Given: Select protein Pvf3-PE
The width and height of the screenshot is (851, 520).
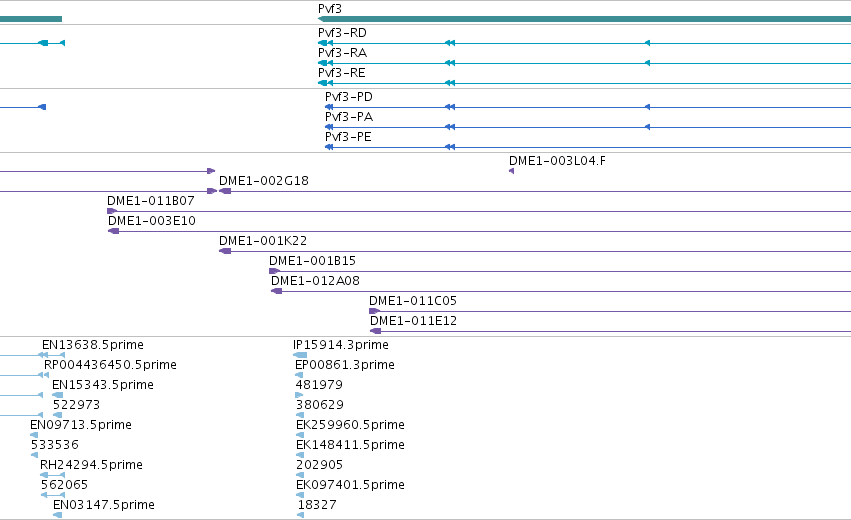Looking at the screenshot, I should pyautogui.click(x=348, y=137).
